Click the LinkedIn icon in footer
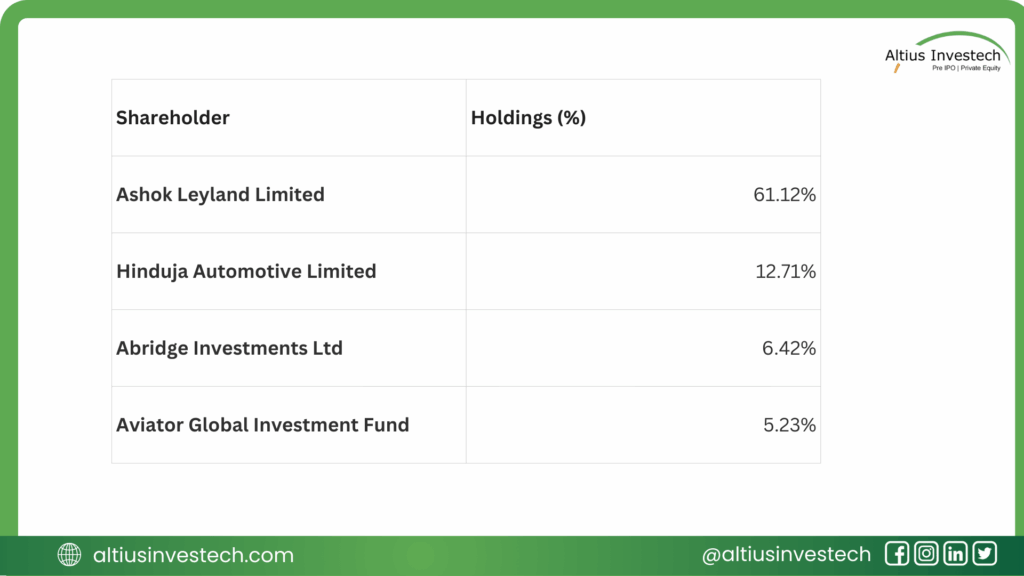This screenshot has height=576, width=1024. (x=956, y=554)
